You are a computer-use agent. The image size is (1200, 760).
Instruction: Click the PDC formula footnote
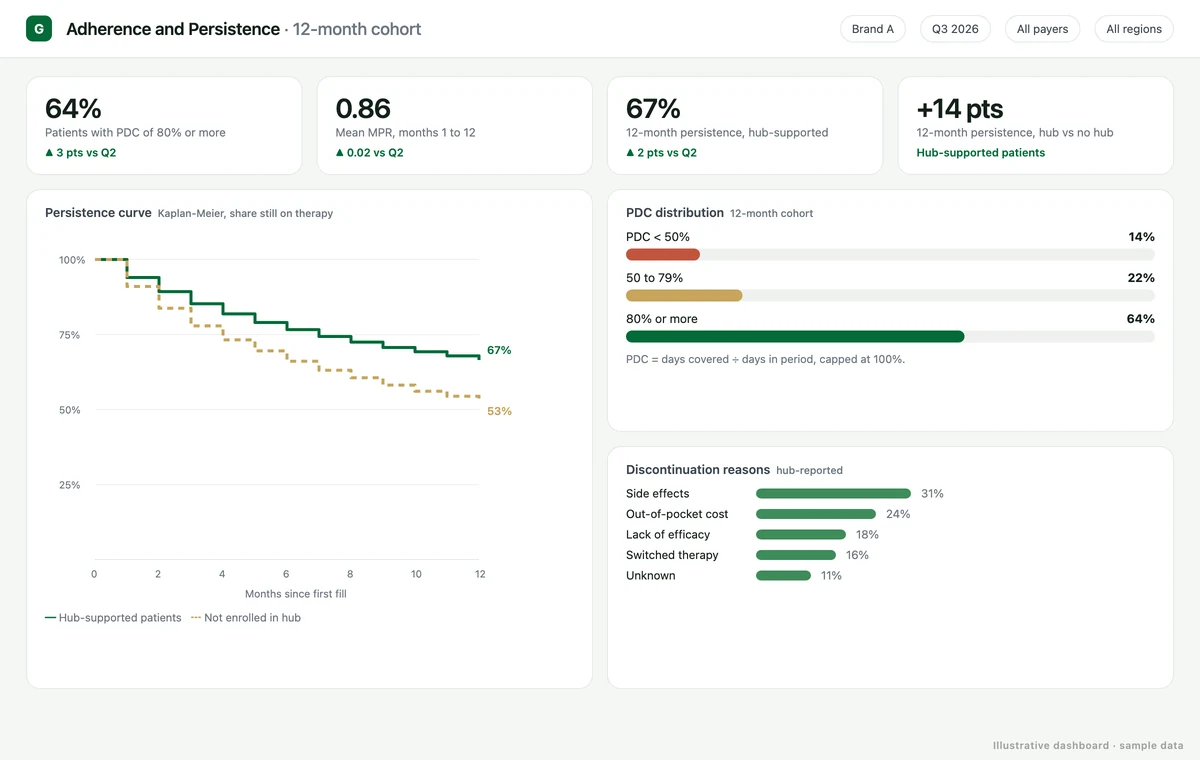tap(765, 359)
